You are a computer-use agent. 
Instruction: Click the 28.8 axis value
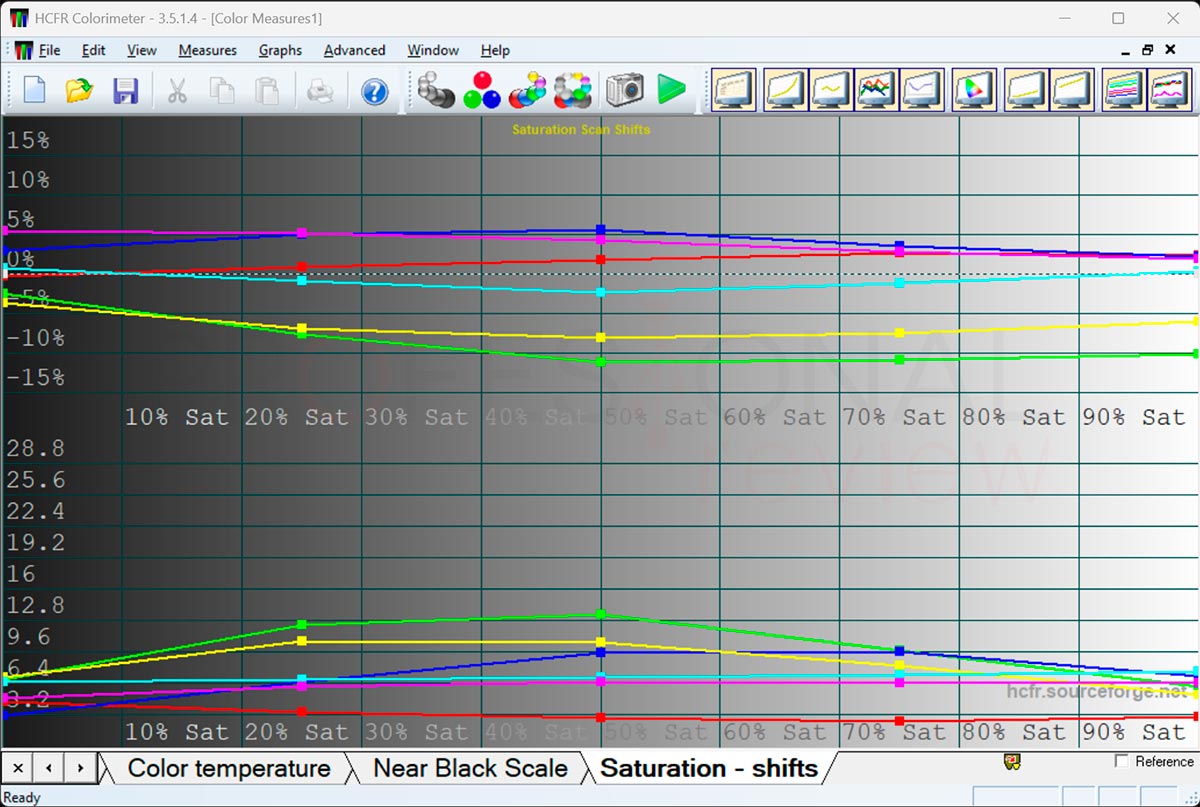point(36,448)
